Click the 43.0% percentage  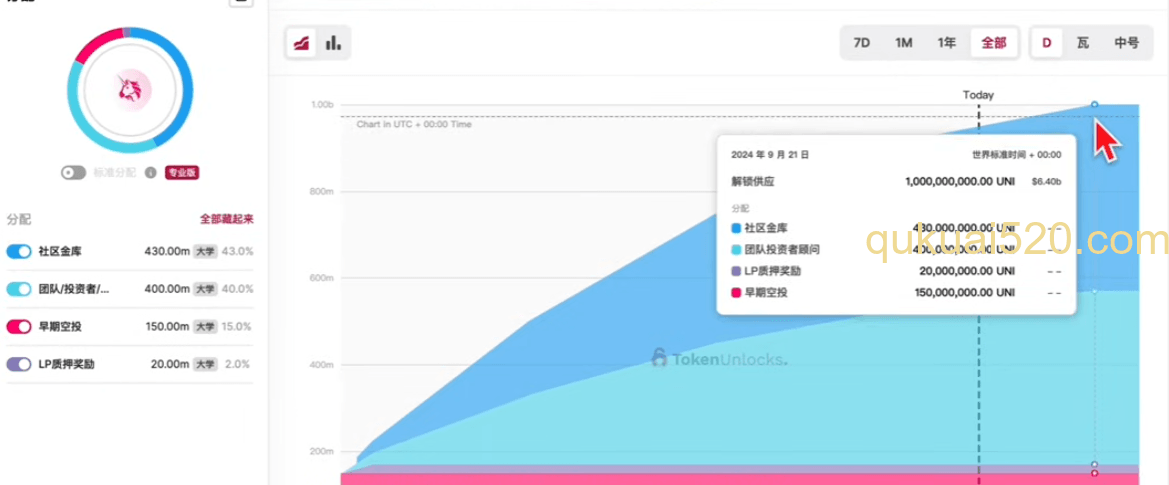click(238, 252)
